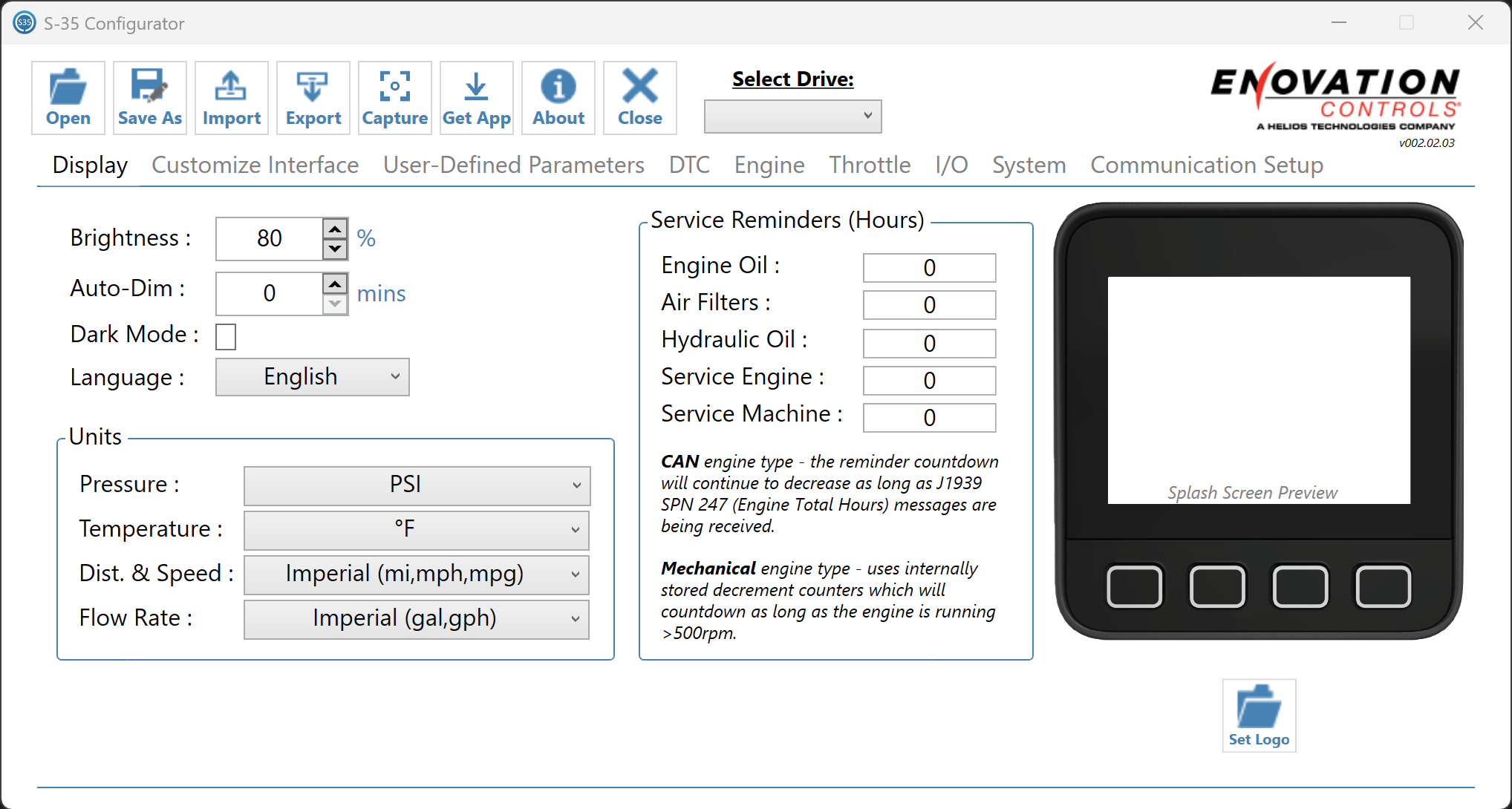Go to Communication Setup tab
Screen dimensions: 1512x809
[1206, 165]
